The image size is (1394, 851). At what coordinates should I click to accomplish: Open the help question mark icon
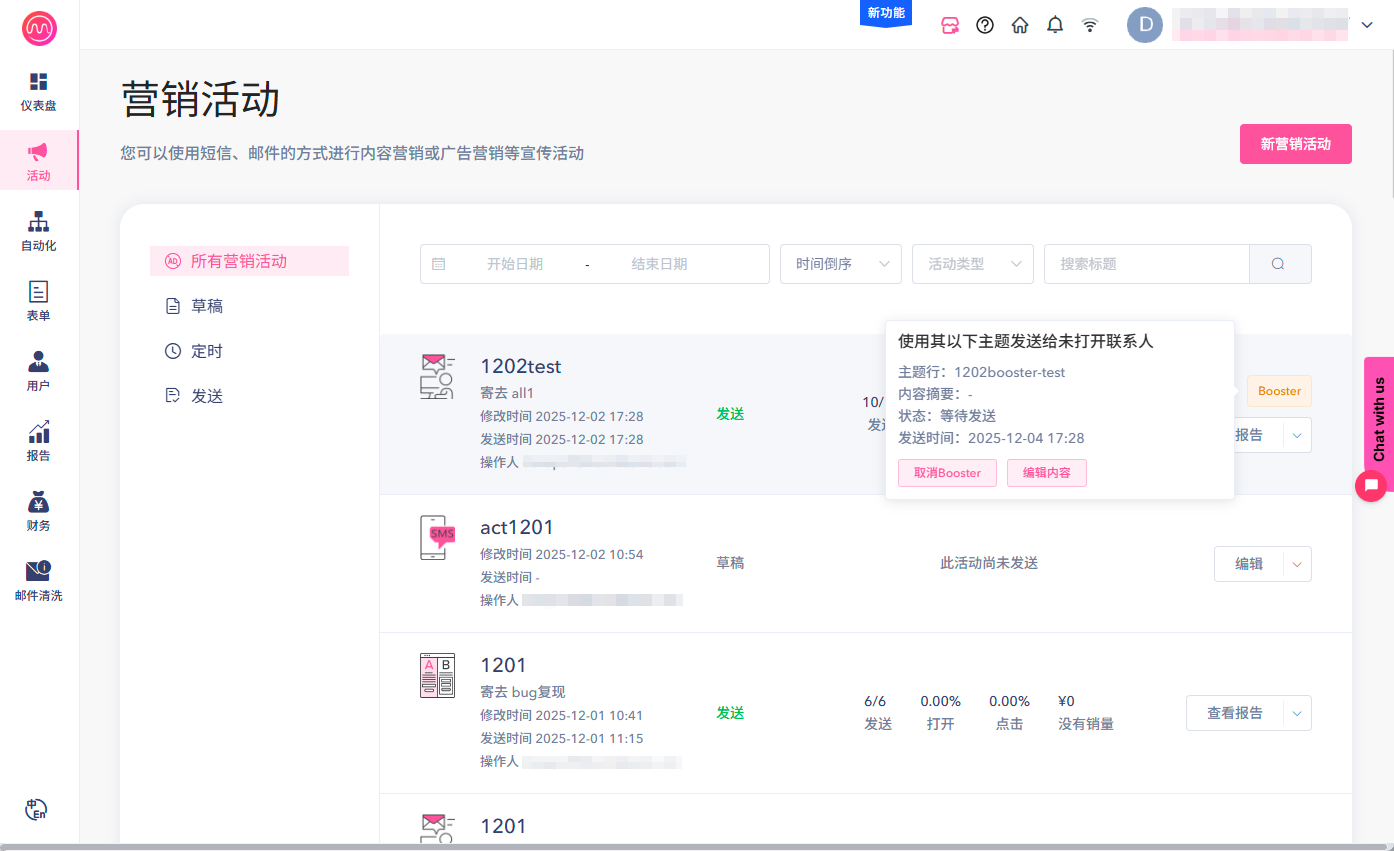pos(985,25)
